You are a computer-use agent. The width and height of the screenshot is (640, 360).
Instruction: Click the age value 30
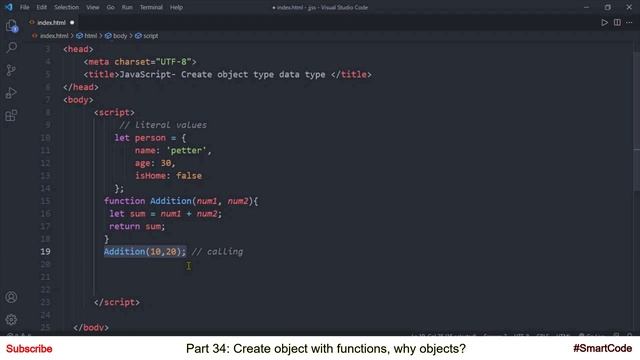tap(166, 163)
